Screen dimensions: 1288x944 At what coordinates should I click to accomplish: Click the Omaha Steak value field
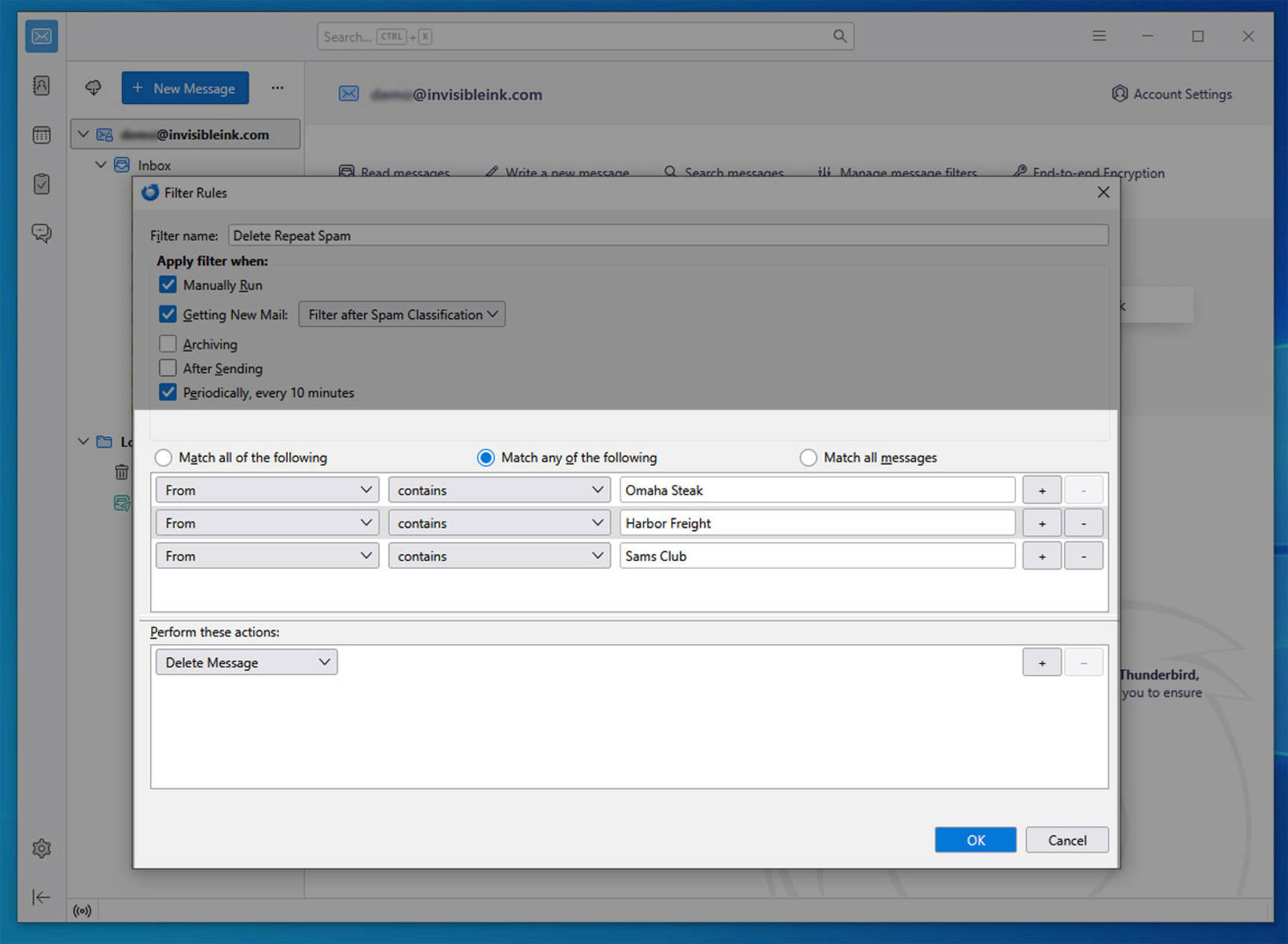(817, 490)
